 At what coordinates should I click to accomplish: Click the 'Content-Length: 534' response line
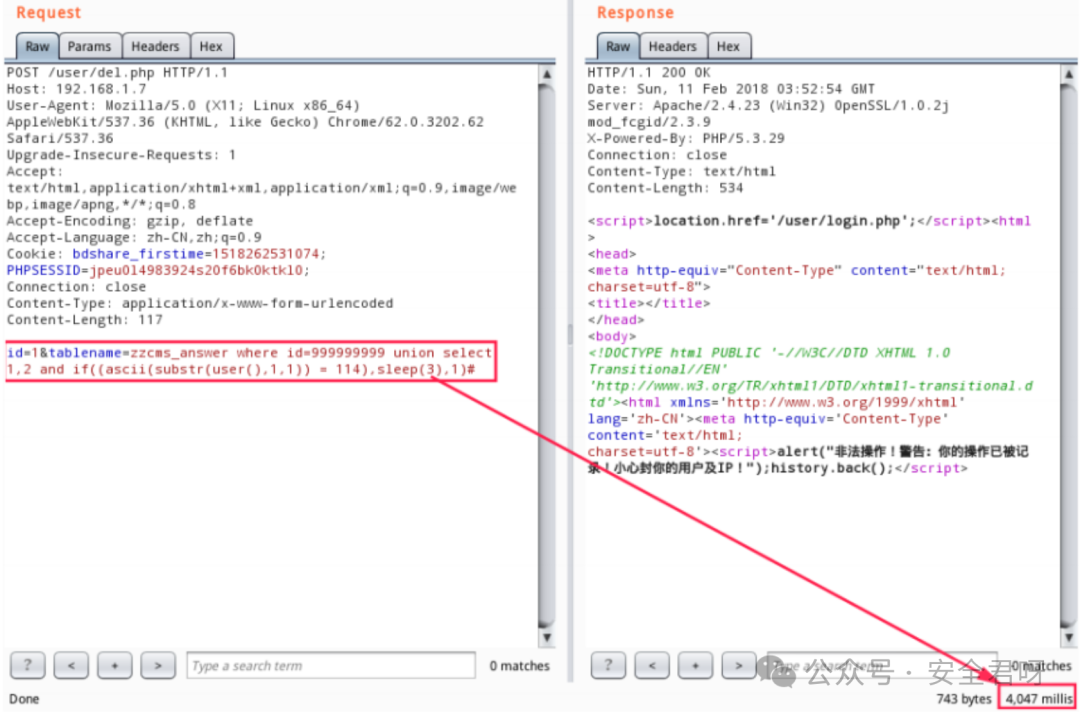[x=665, y=188]
